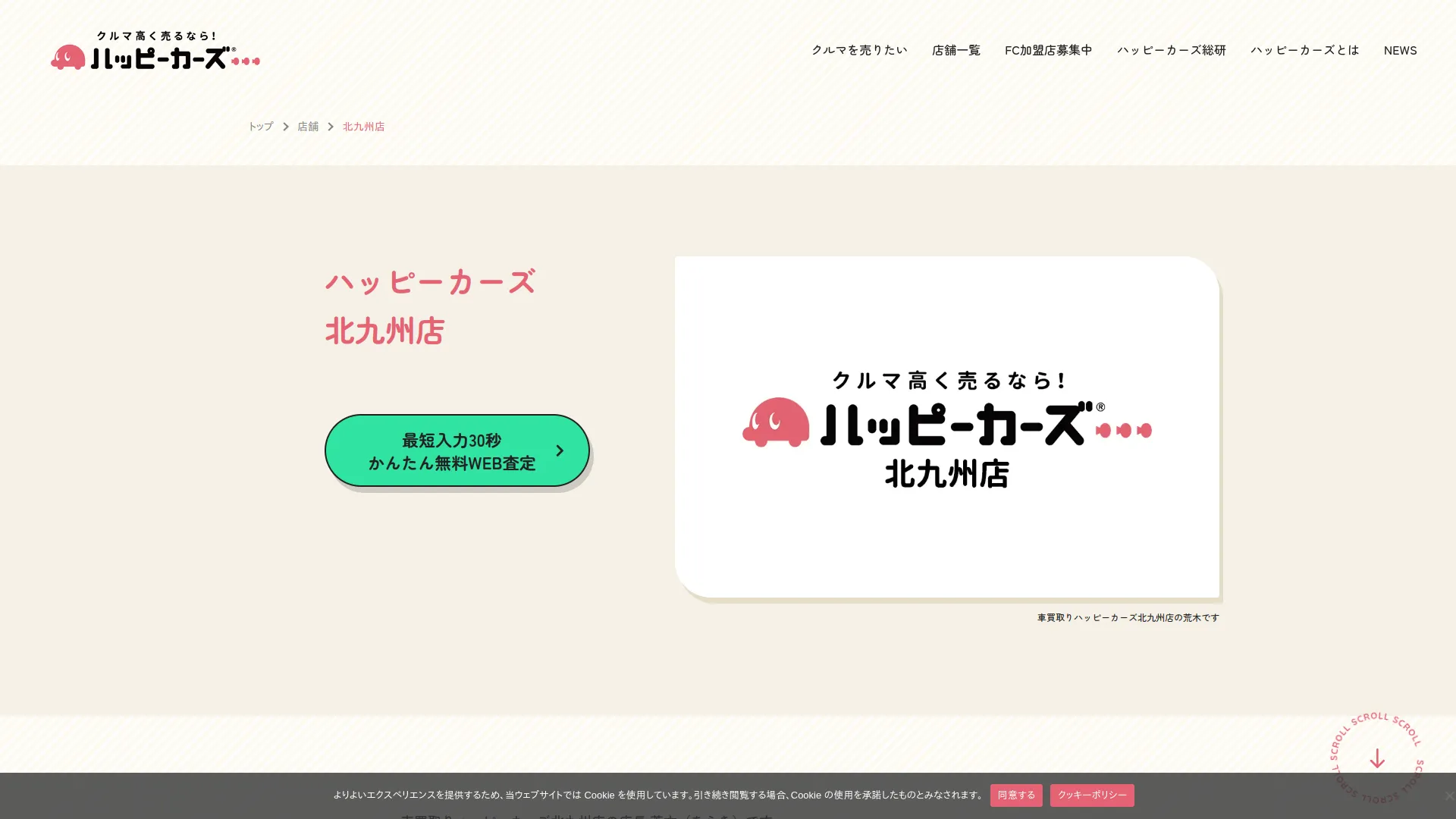Go to トップ breadcrumb link
This screenshot has height=819, width=1456.
click(260, 127)
